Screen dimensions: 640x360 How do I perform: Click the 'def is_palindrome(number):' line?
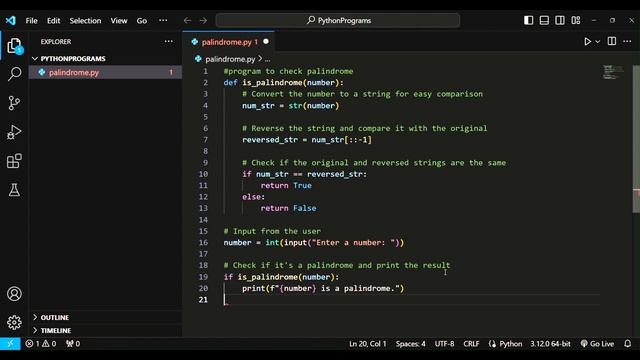(284, 82)
